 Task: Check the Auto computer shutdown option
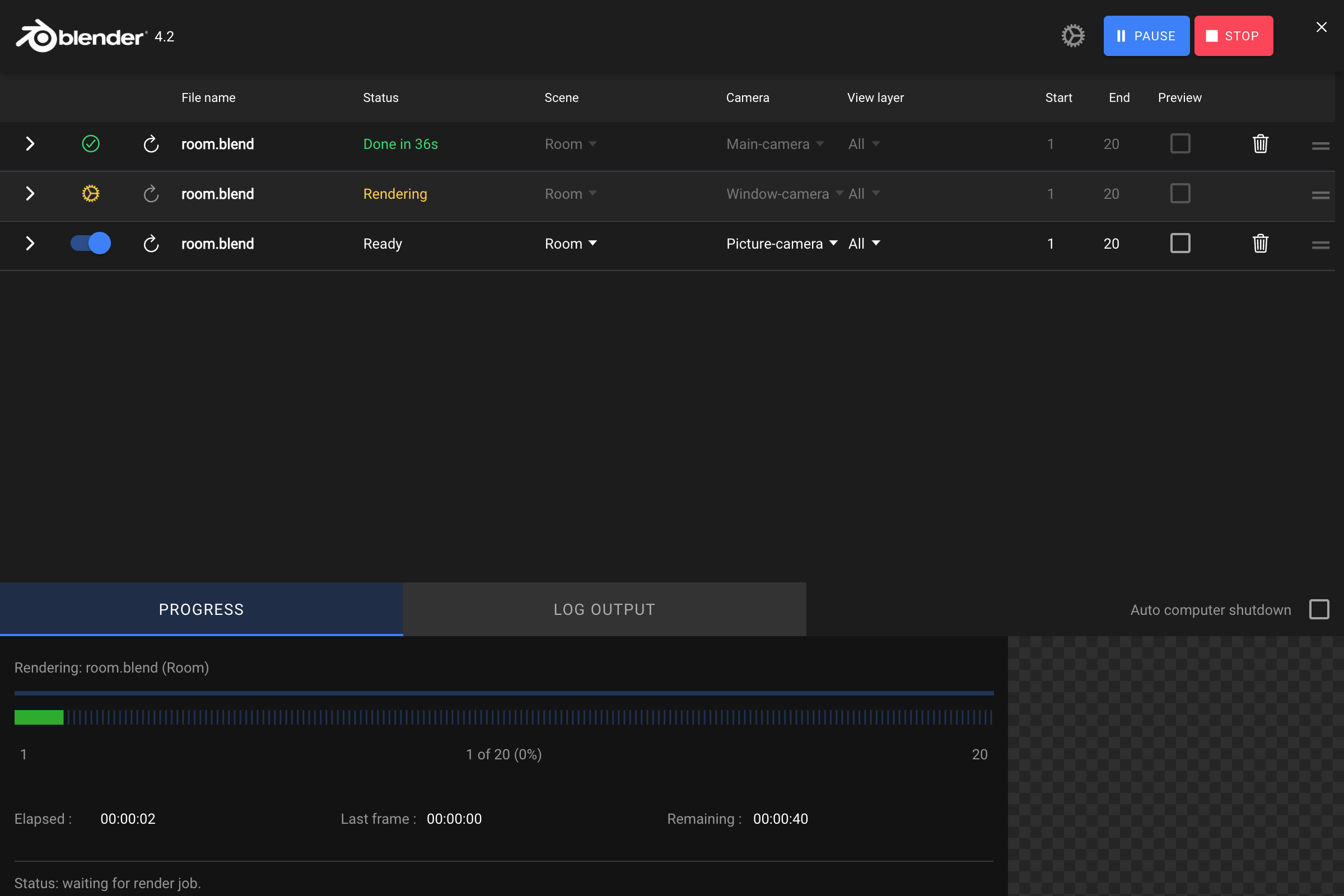pos(1319,609)
